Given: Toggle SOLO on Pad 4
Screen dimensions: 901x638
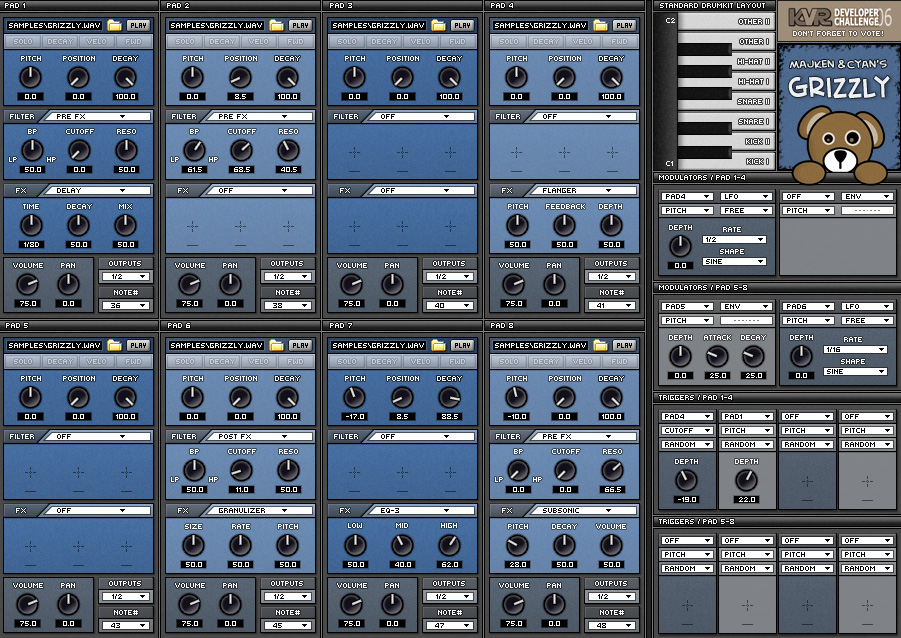Looking at the screenshot, I should click(x=509, y=41).
